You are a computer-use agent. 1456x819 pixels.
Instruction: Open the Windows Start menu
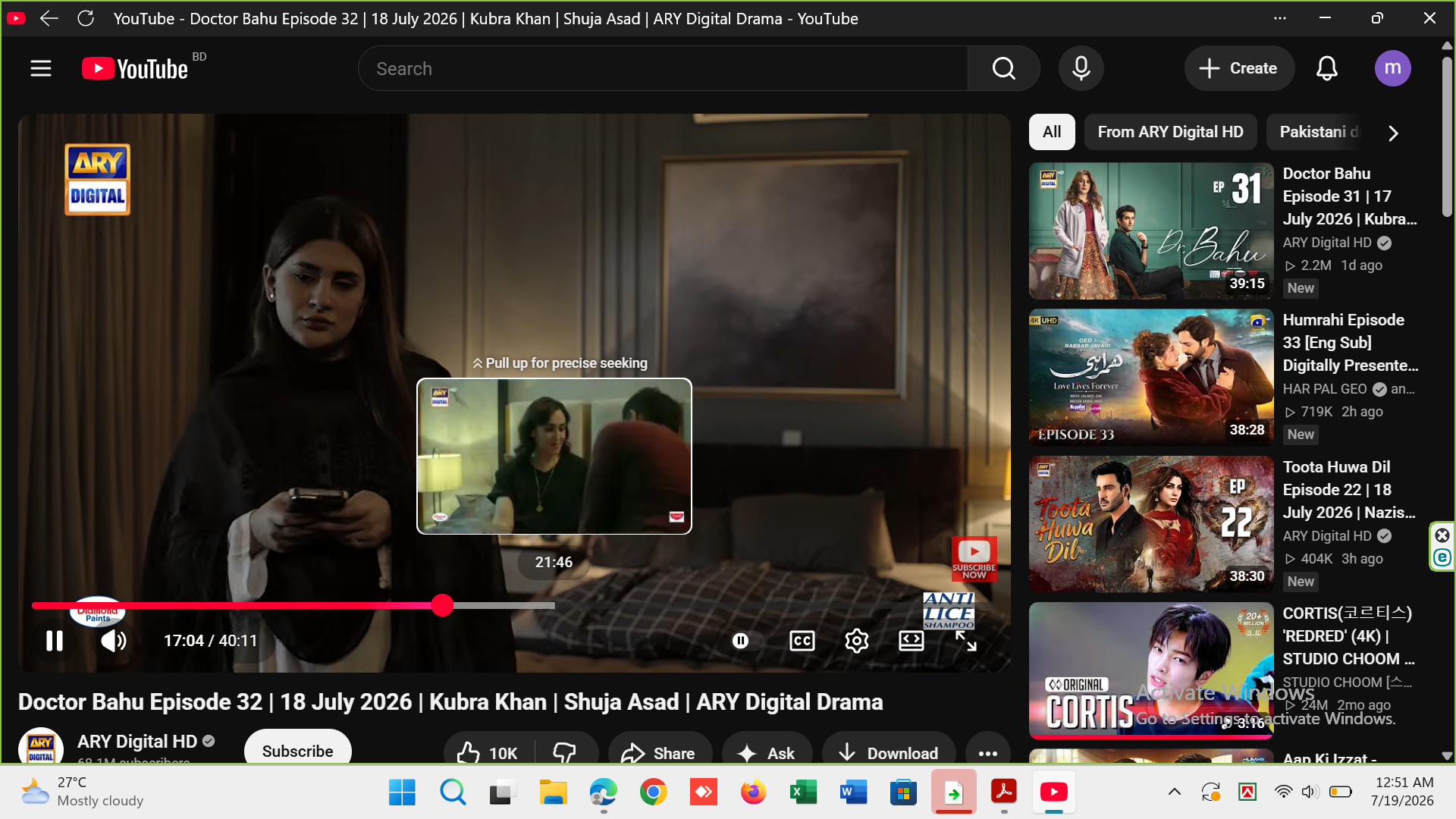[402, 792]
